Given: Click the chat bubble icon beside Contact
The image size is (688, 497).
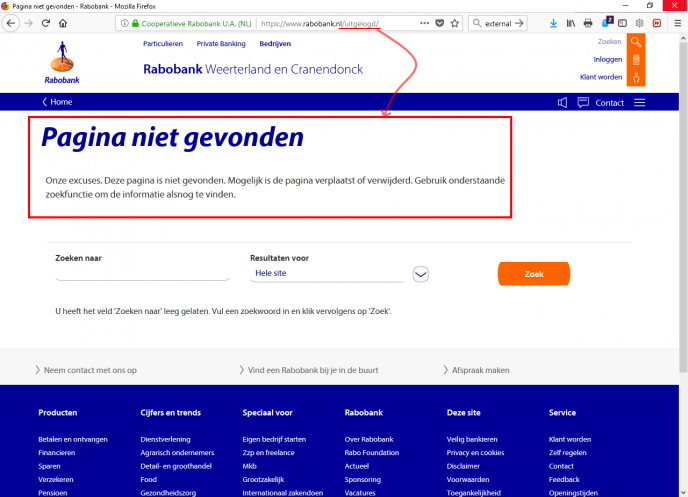Looking at the screenshot, I should (583, 103).
